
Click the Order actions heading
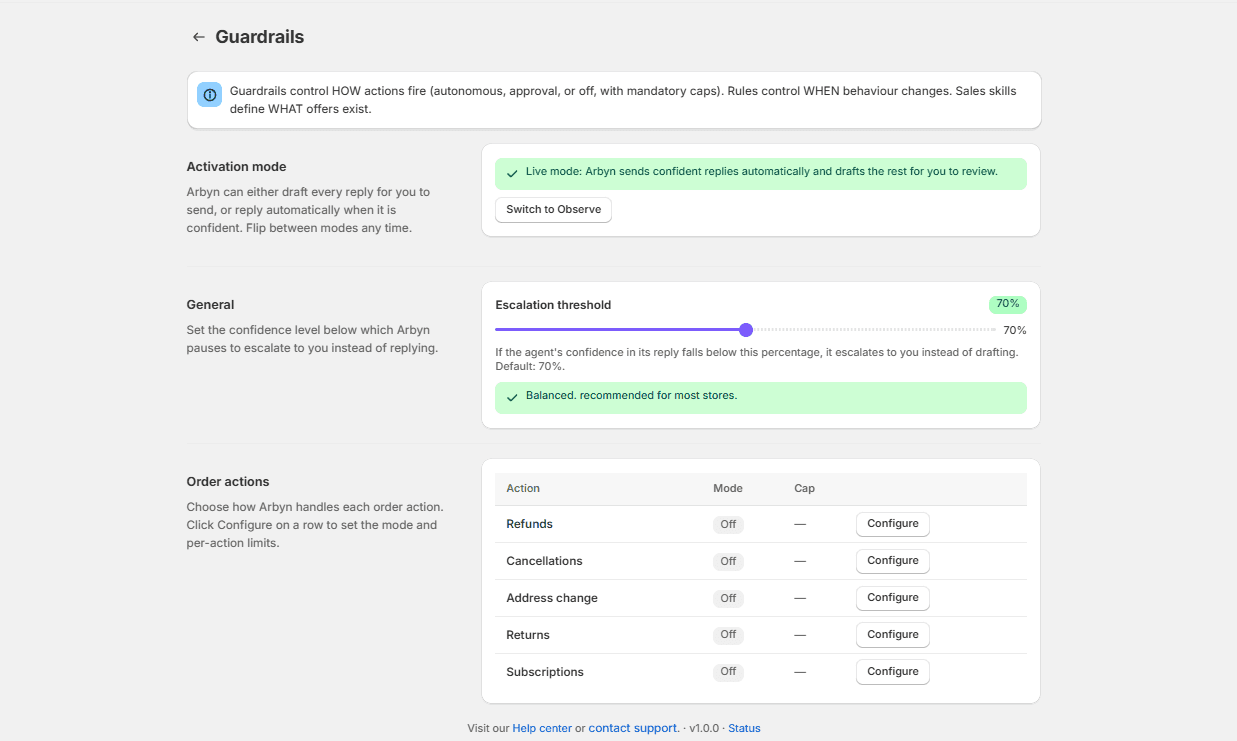pos(228,481)
